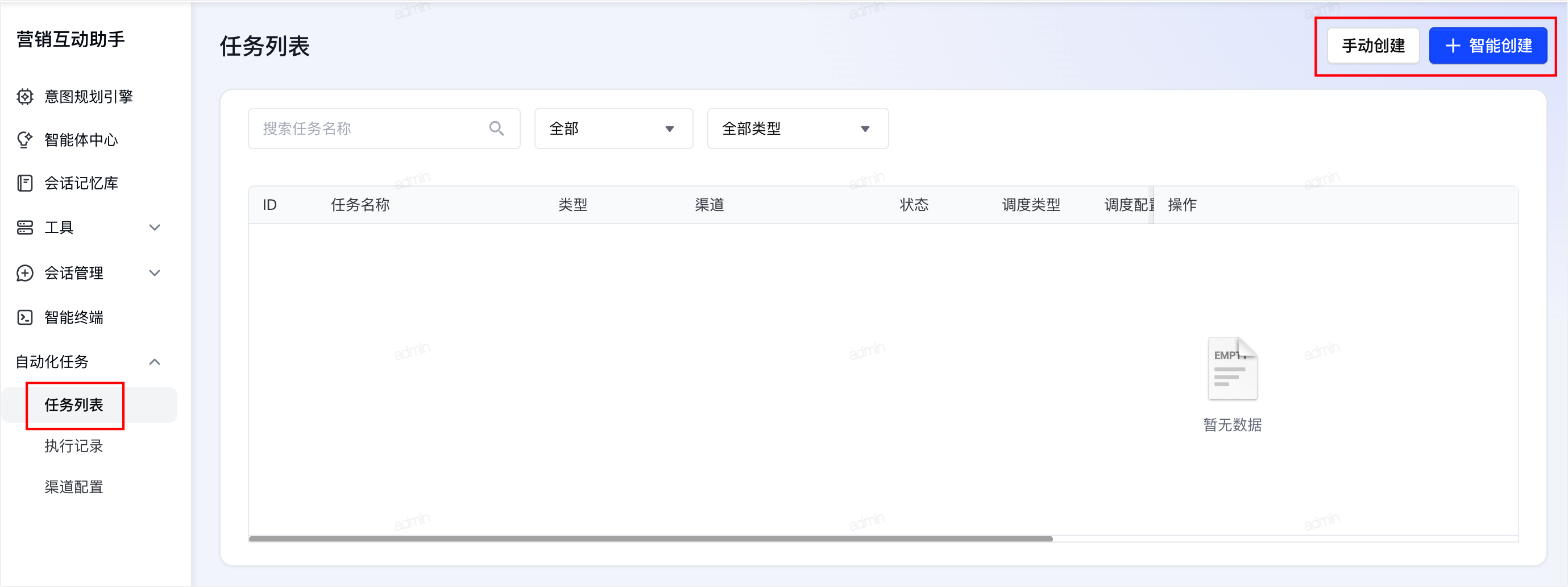Click the 类型 column header
This screenshot has height=587, width=1568.
pyautogui.click(x=573, y=205)
